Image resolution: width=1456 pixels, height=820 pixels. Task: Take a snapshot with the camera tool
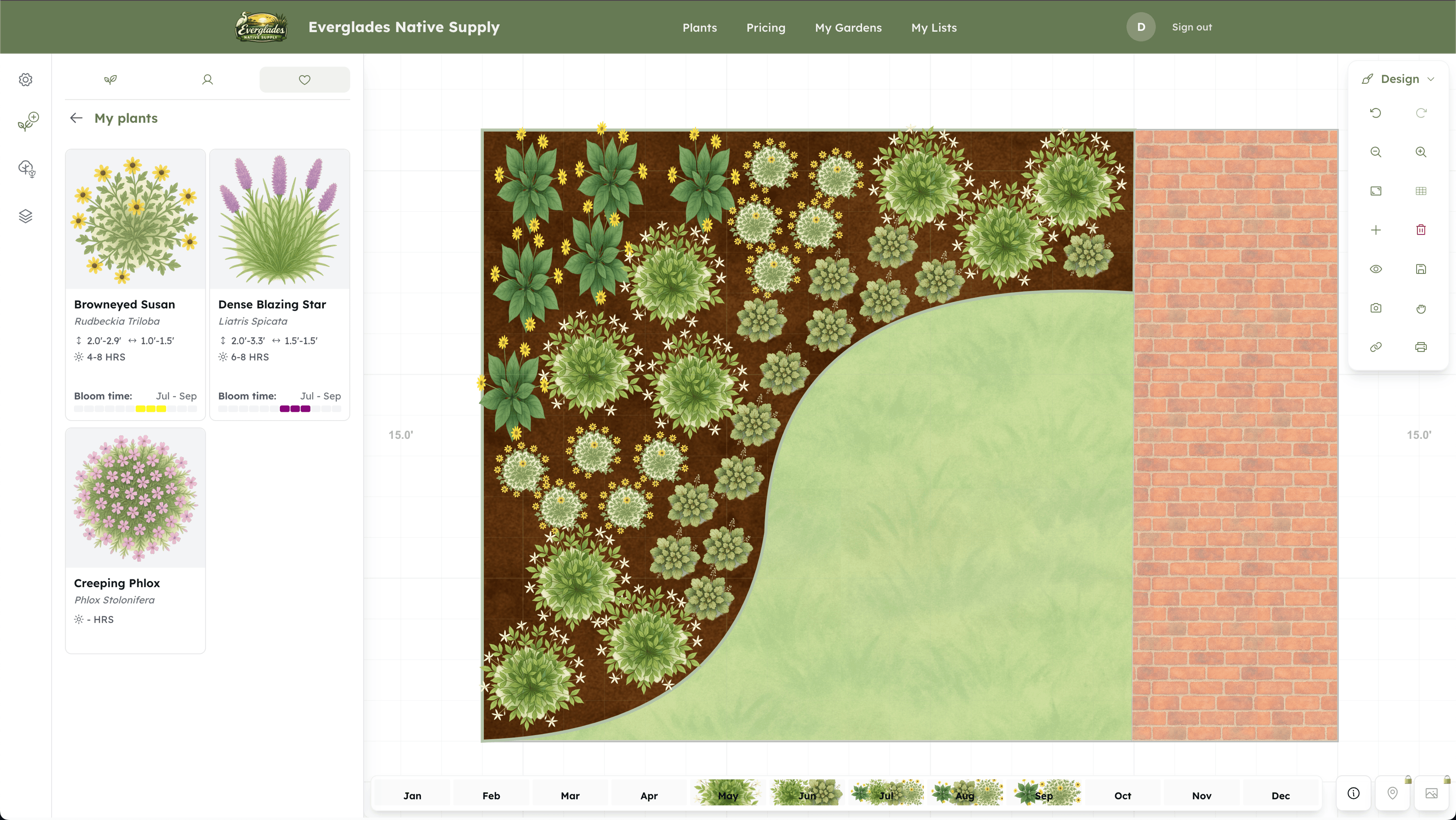coord(1376,308)
